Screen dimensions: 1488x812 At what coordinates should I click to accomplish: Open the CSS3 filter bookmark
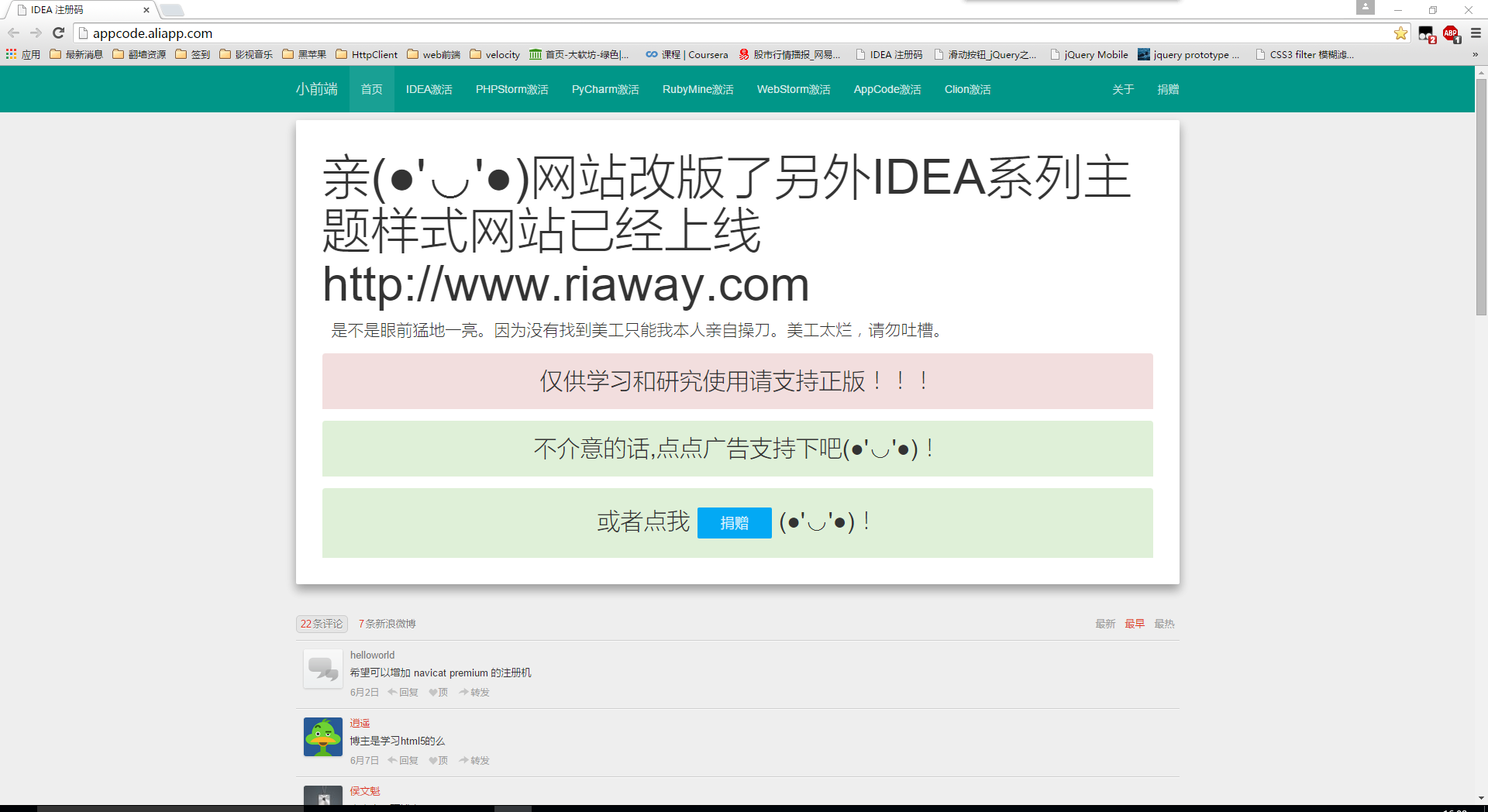click(1304, 54)
